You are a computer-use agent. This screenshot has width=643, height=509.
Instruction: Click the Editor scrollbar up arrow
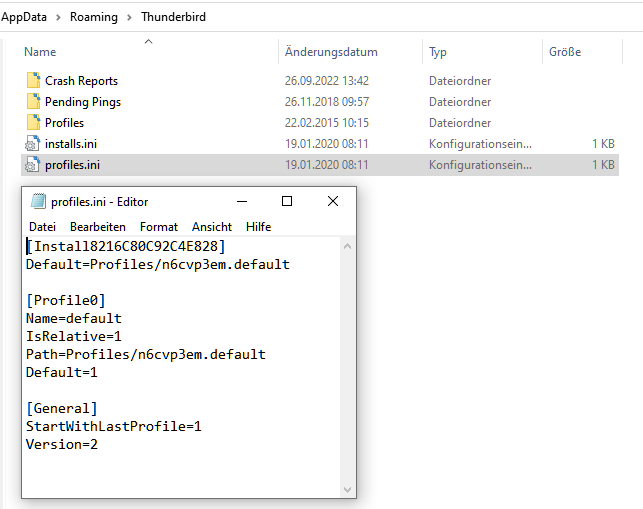click(x=347, y=246)
